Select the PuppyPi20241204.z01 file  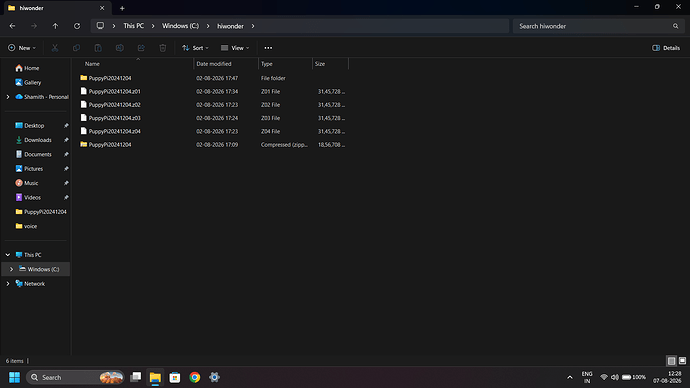(x=213, y=92)
